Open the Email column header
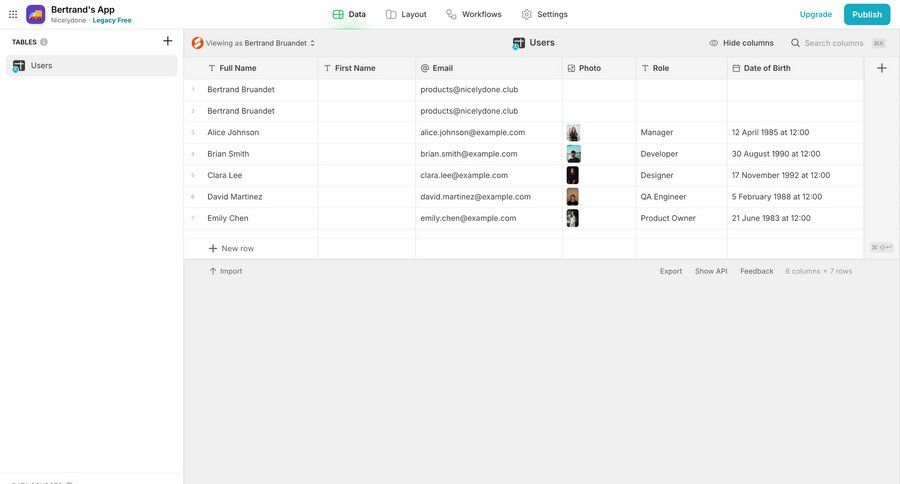This screenshot has width=900, height=484. point(489,68)
